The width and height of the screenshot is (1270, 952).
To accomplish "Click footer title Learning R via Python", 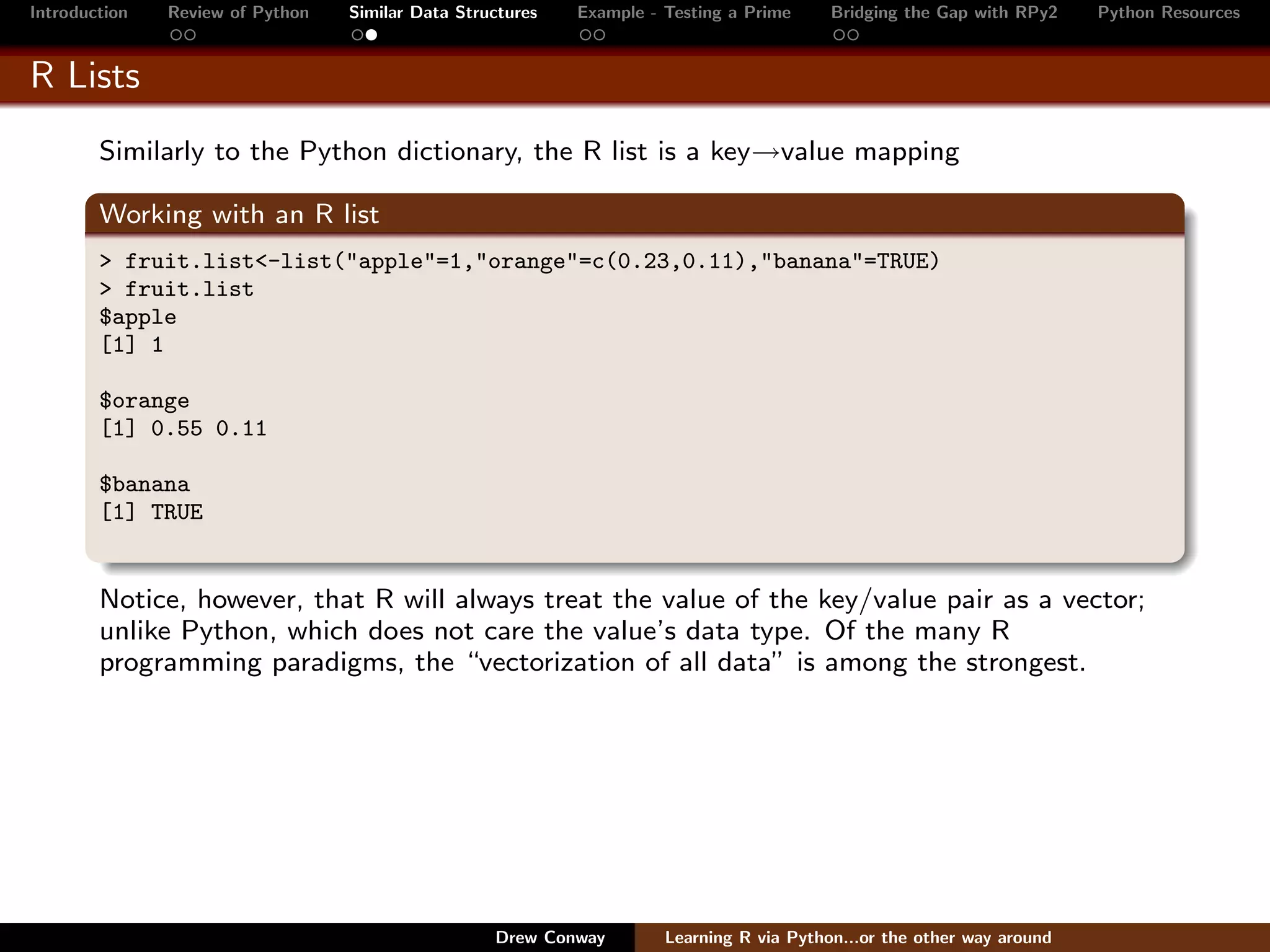I will (x=858, y=937).
